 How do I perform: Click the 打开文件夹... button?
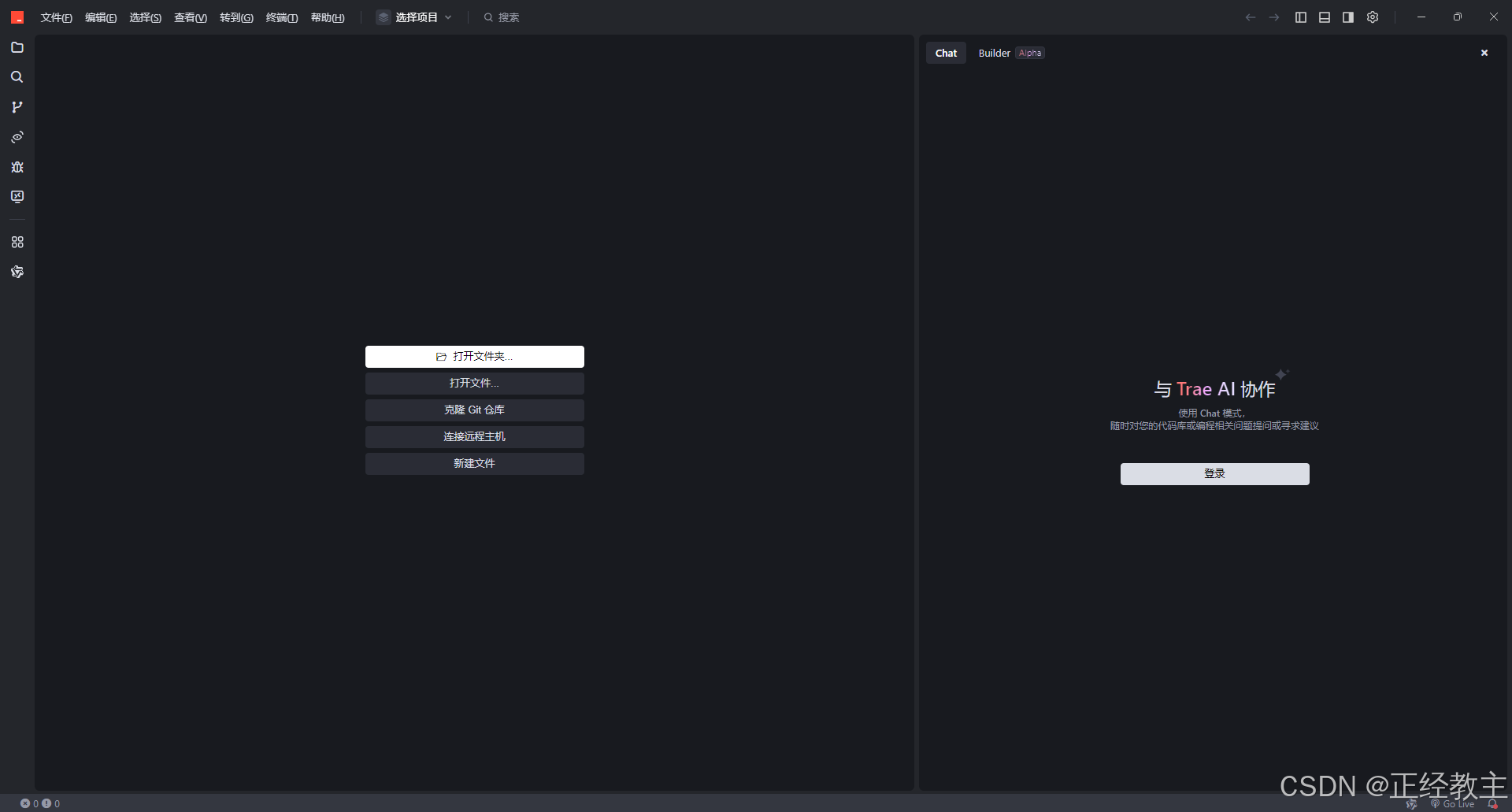pyautogui.click(x=475, y=357)
